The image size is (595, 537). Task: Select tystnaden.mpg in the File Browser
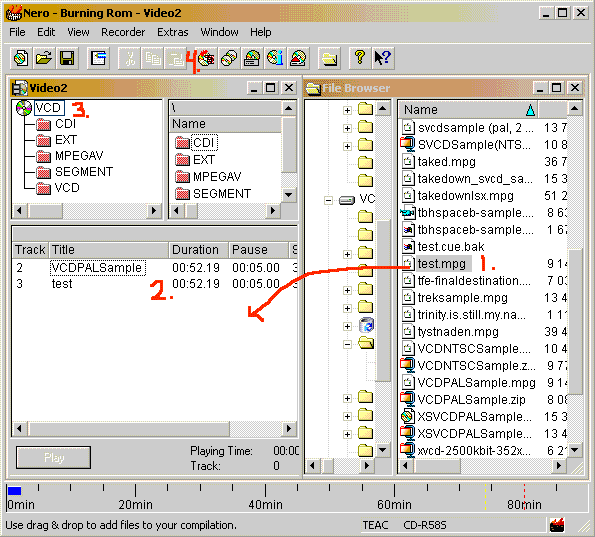pos(458,332)
